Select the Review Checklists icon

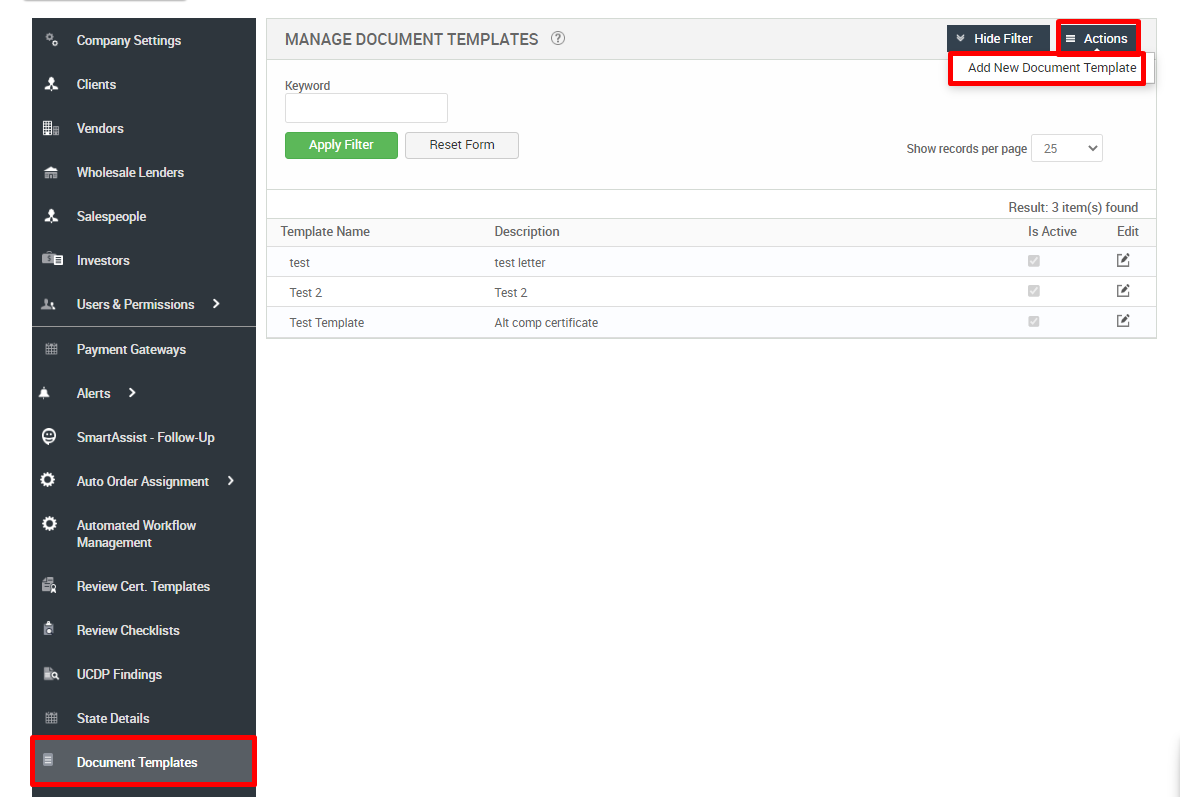[x=47, y=630]
